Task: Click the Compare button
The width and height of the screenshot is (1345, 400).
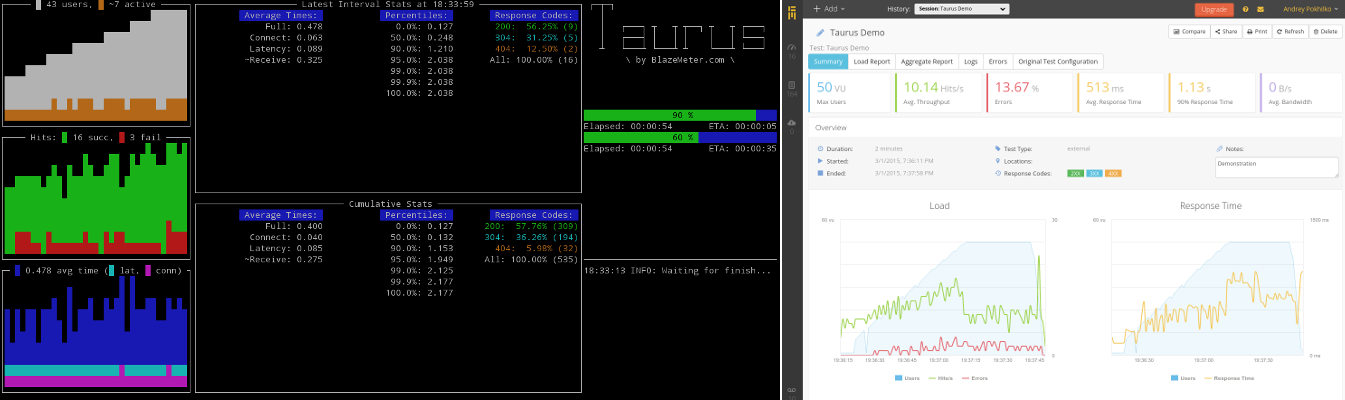Action: coord(1189,32)
